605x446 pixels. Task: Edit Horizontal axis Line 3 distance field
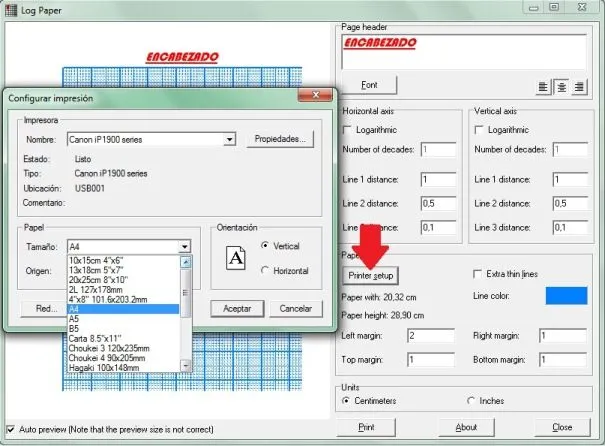[x=438, y=228]
